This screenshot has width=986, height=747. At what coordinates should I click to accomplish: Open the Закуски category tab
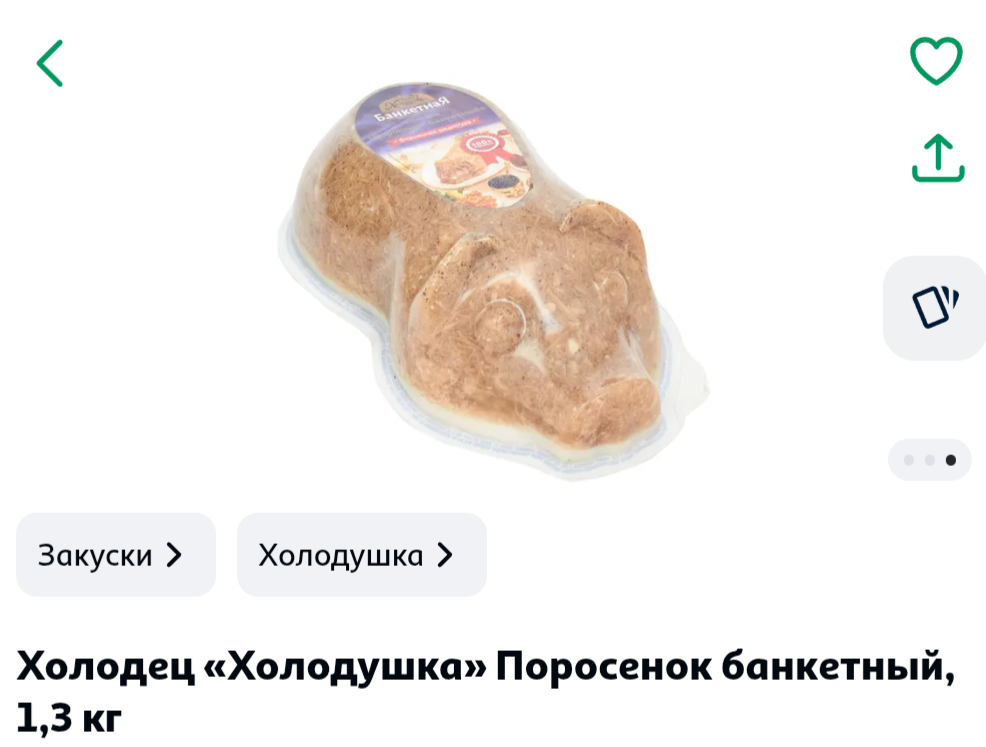[116, 555]
